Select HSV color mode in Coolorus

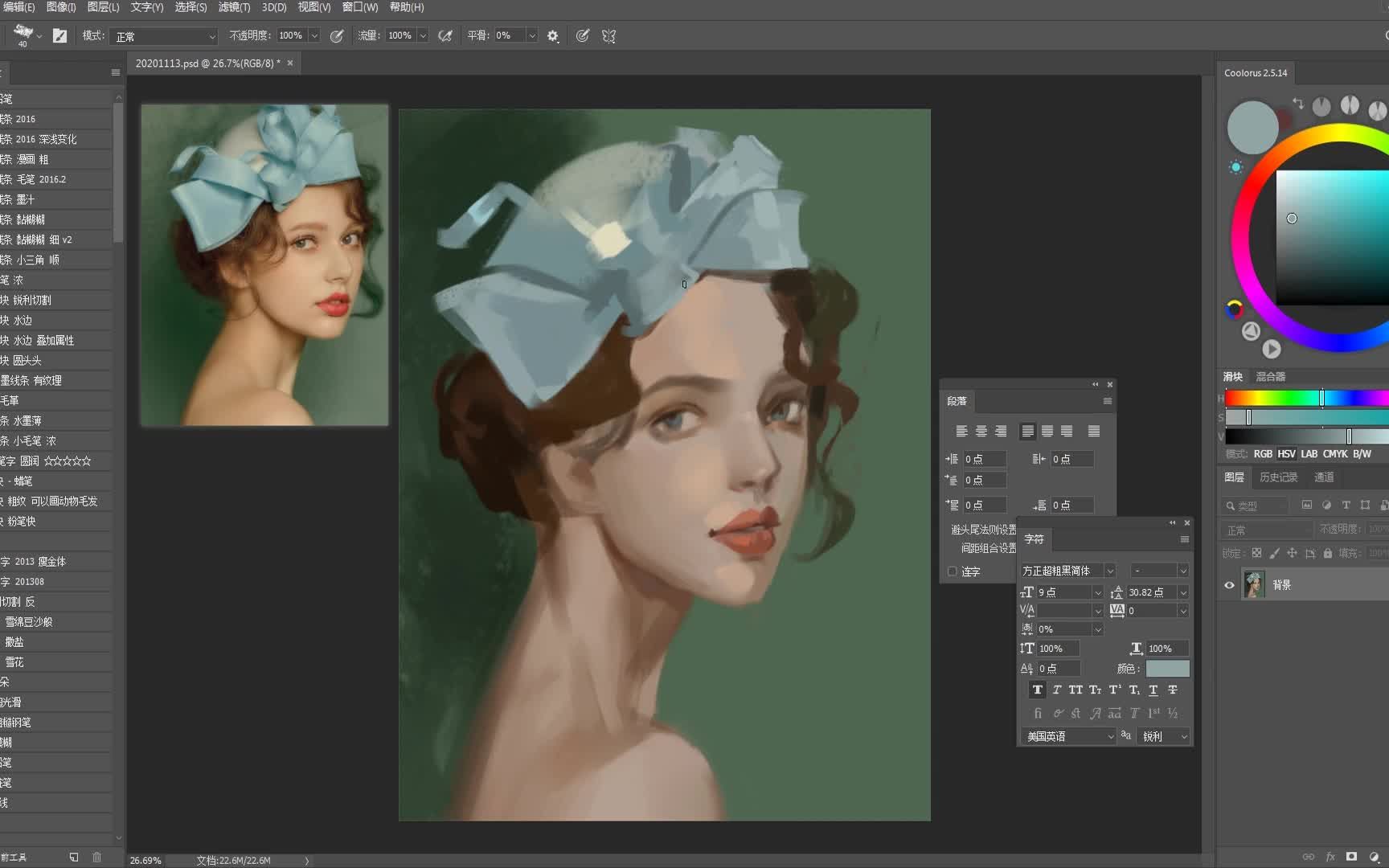coord(1286,454)
